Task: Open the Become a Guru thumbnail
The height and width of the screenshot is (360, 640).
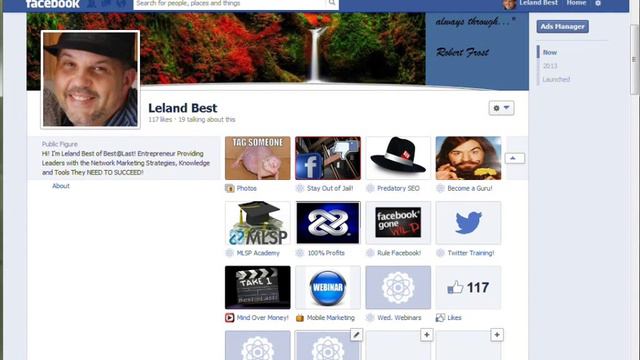Action: coord(468,158)
